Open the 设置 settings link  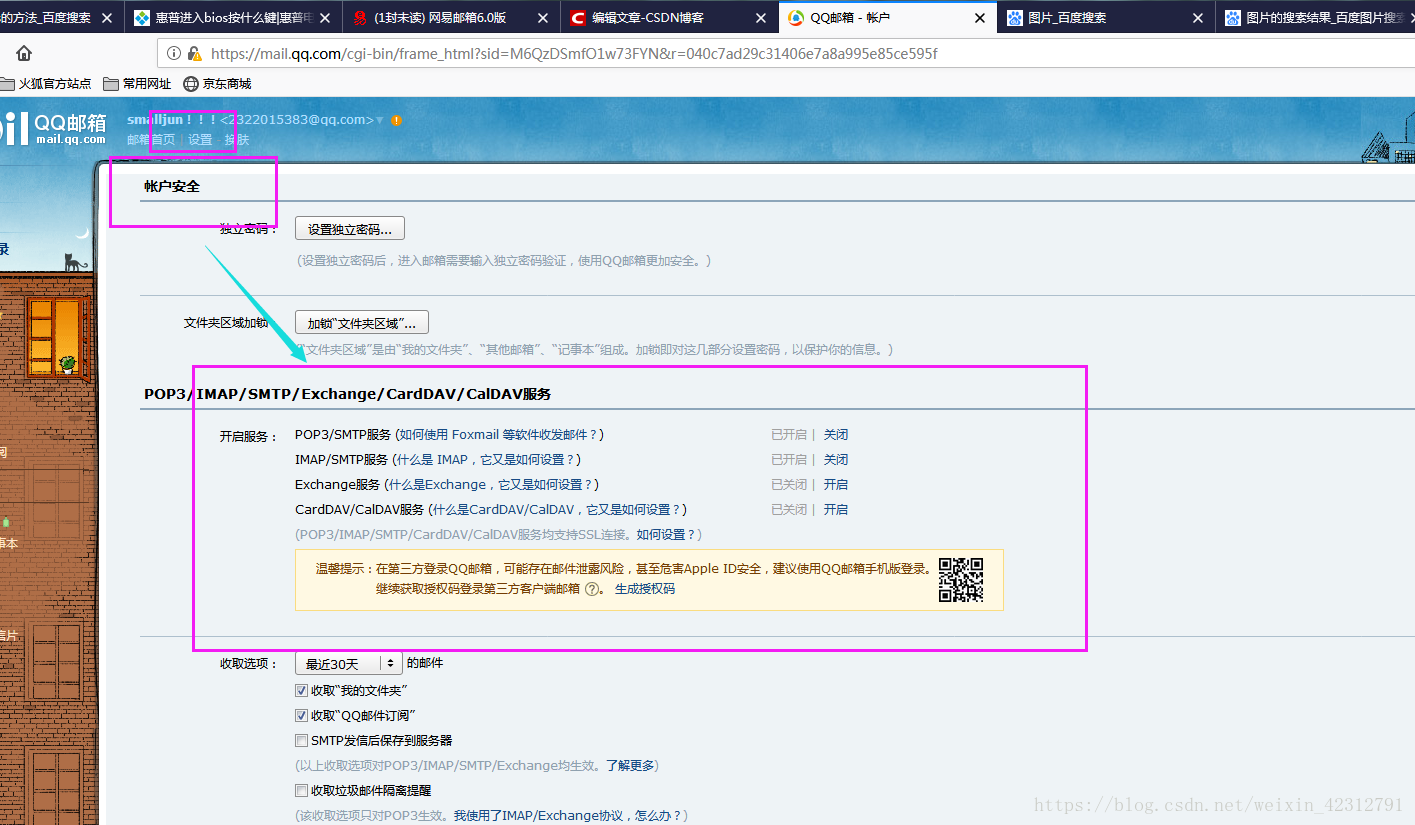click(x=200, y=140)
